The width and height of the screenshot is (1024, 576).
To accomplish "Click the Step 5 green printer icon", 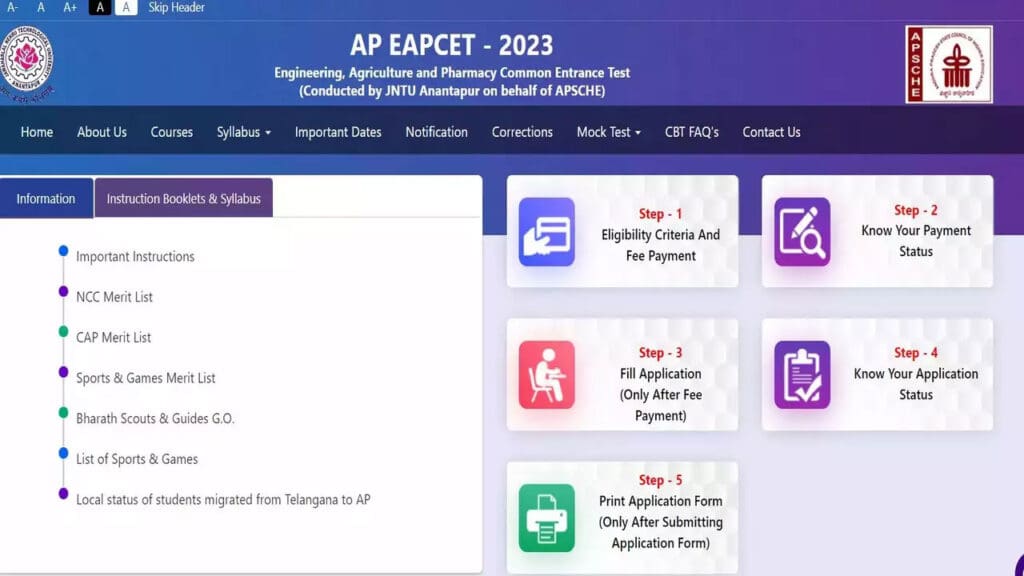I will (547, 518).
